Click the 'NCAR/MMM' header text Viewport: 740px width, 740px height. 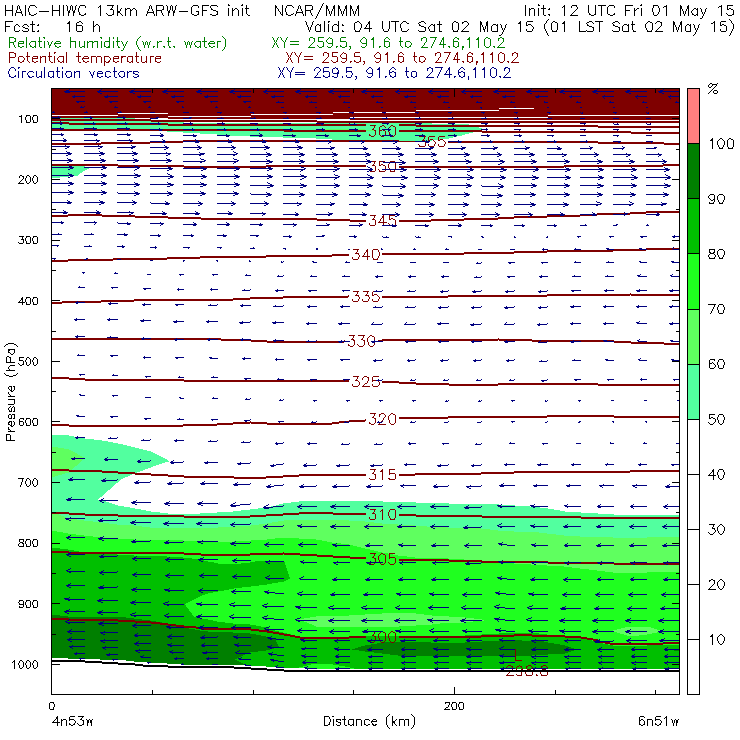pyautogui.click(x=317, y=10)
